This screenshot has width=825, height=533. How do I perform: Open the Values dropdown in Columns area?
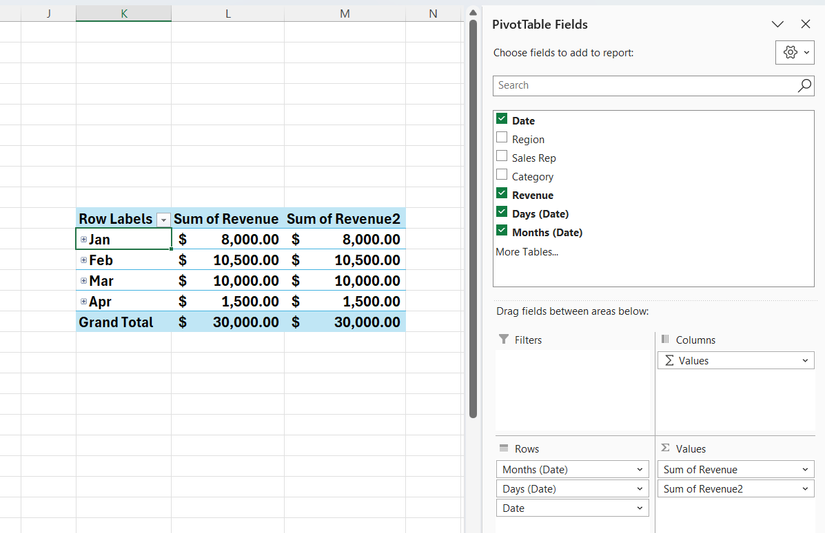(x=805, y=361)
